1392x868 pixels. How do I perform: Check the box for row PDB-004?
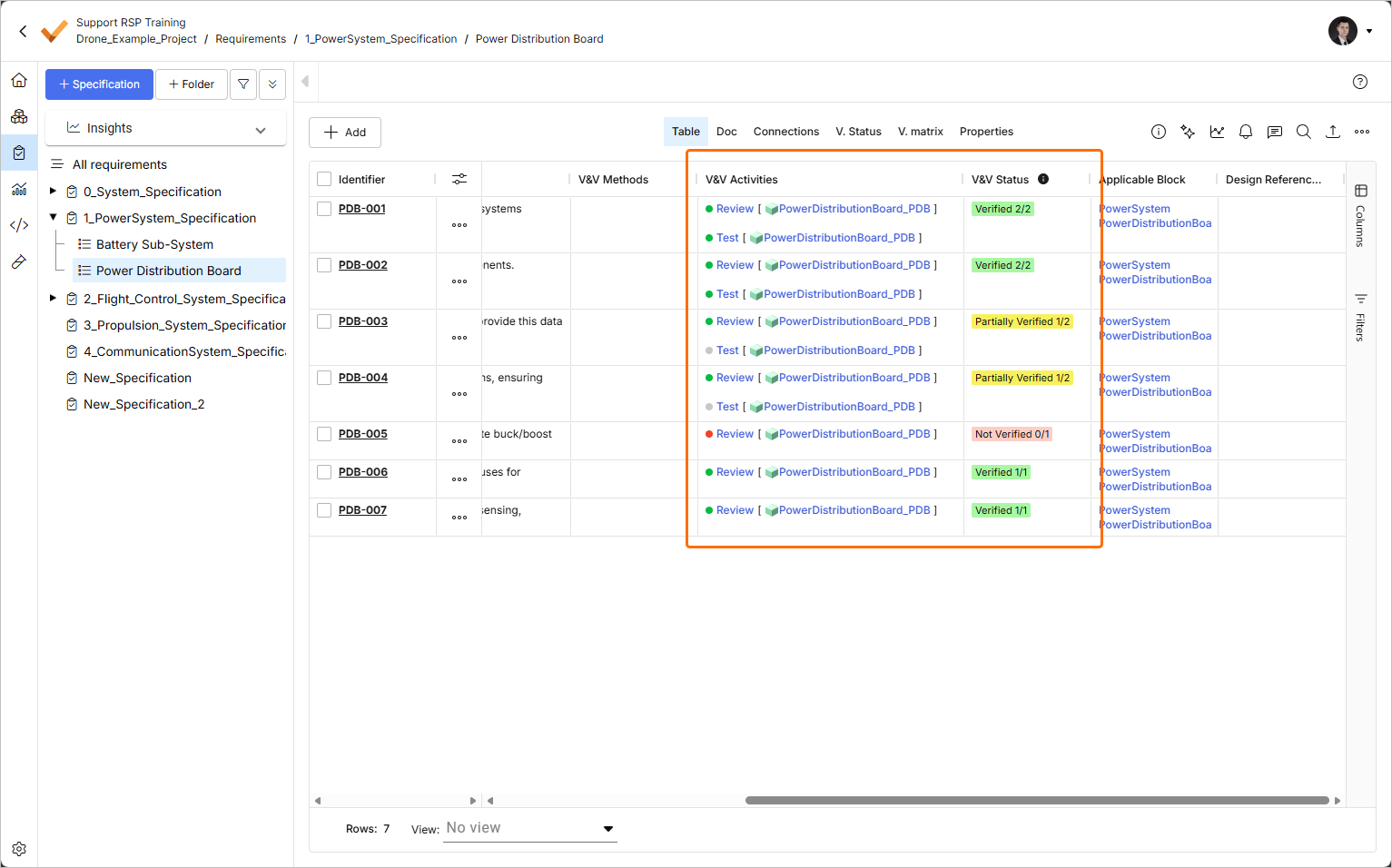coord(324,378)
